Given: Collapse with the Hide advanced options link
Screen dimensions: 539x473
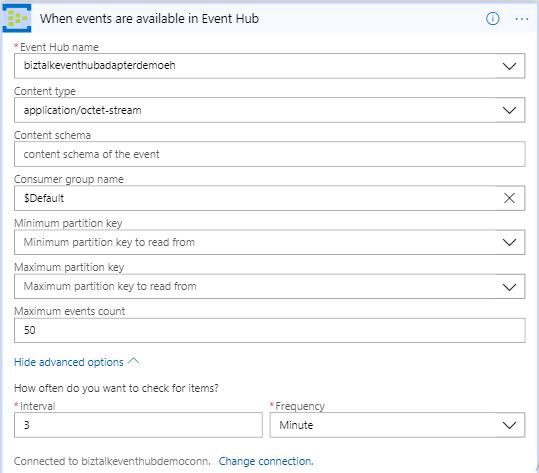Looking at the screenshot, I should 76,362.
